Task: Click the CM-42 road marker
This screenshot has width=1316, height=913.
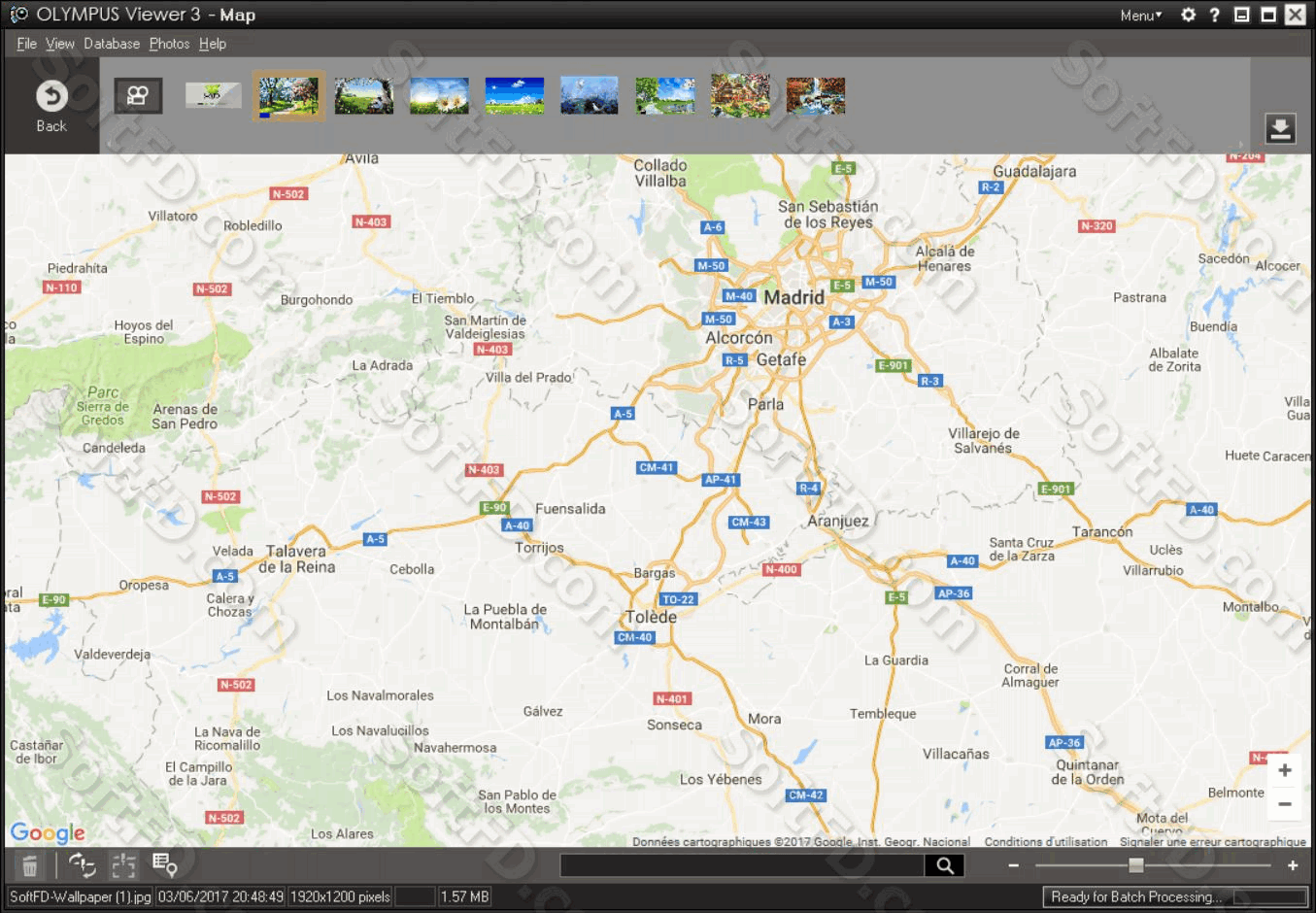Action: point(806,795)
